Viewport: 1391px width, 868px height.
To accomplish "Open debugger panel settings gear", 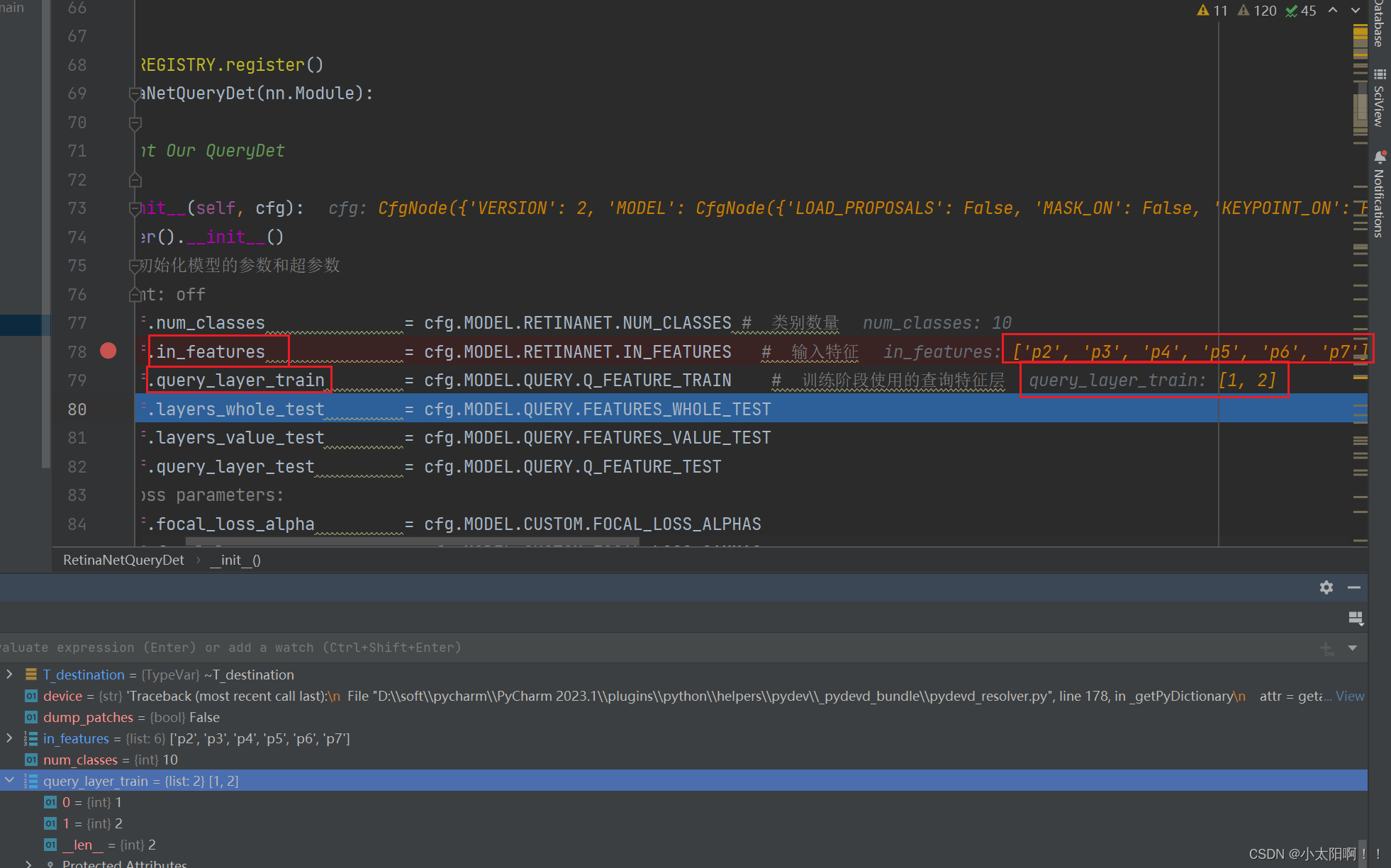I will pyautogui.click(x=1326, y=587).
